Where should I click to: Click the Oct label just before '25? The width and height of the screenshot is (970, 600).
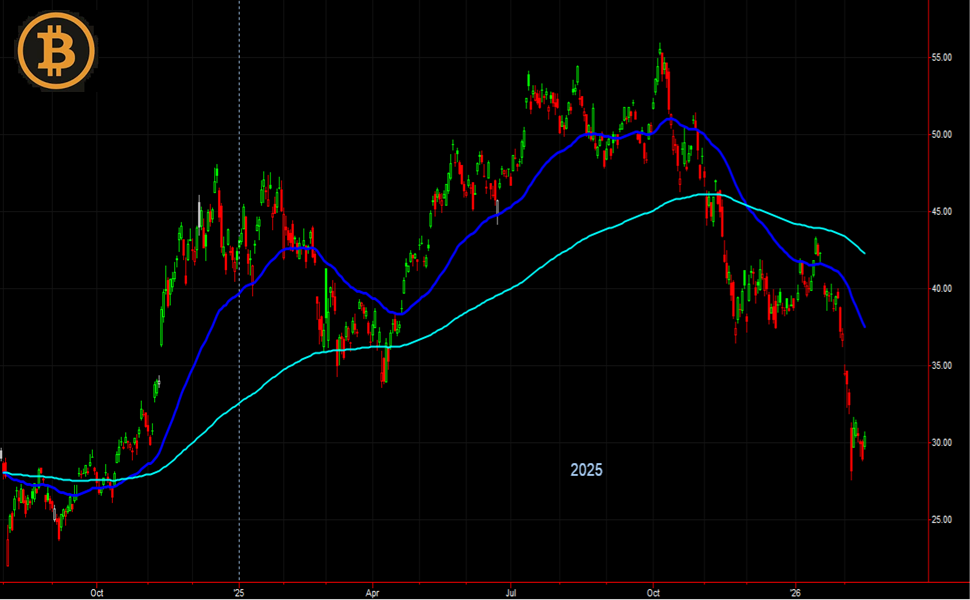(97, 591)
